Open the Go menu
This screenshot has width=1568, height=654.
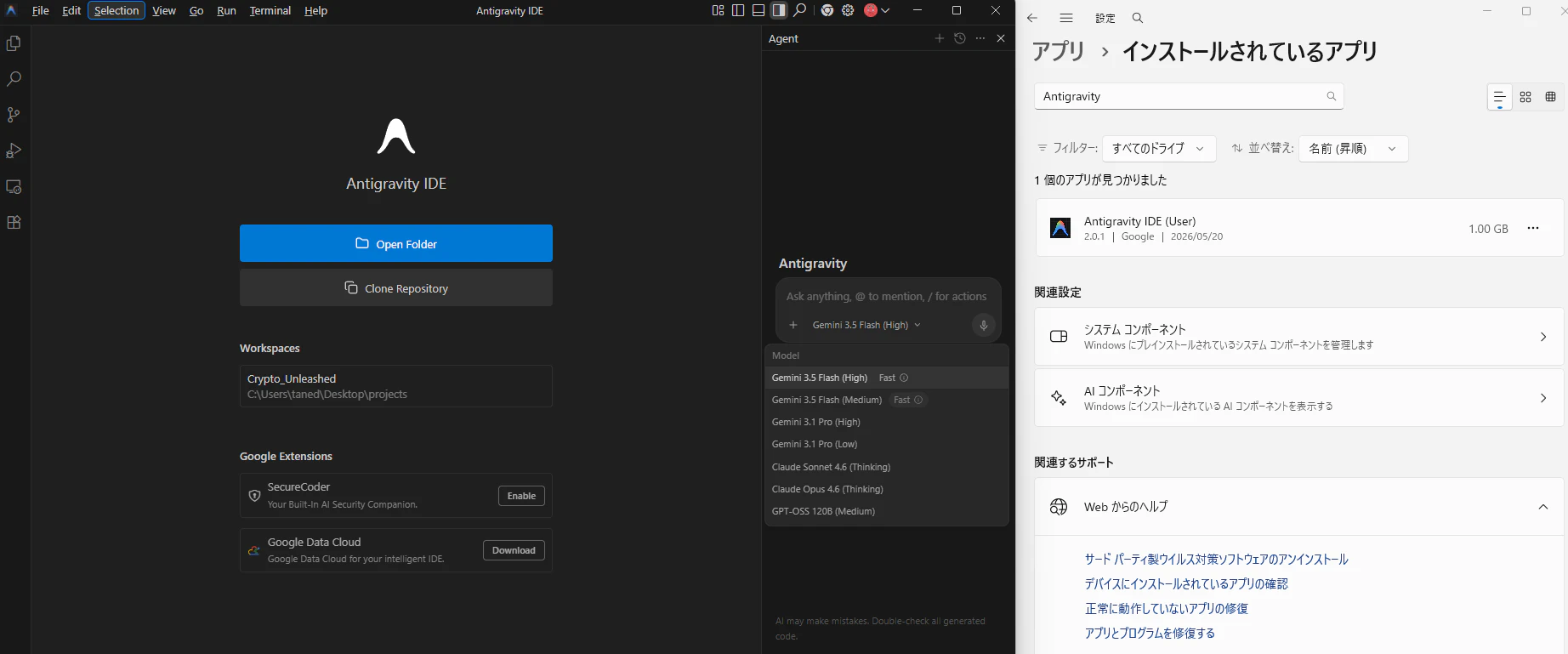click(x=196, y=10)
